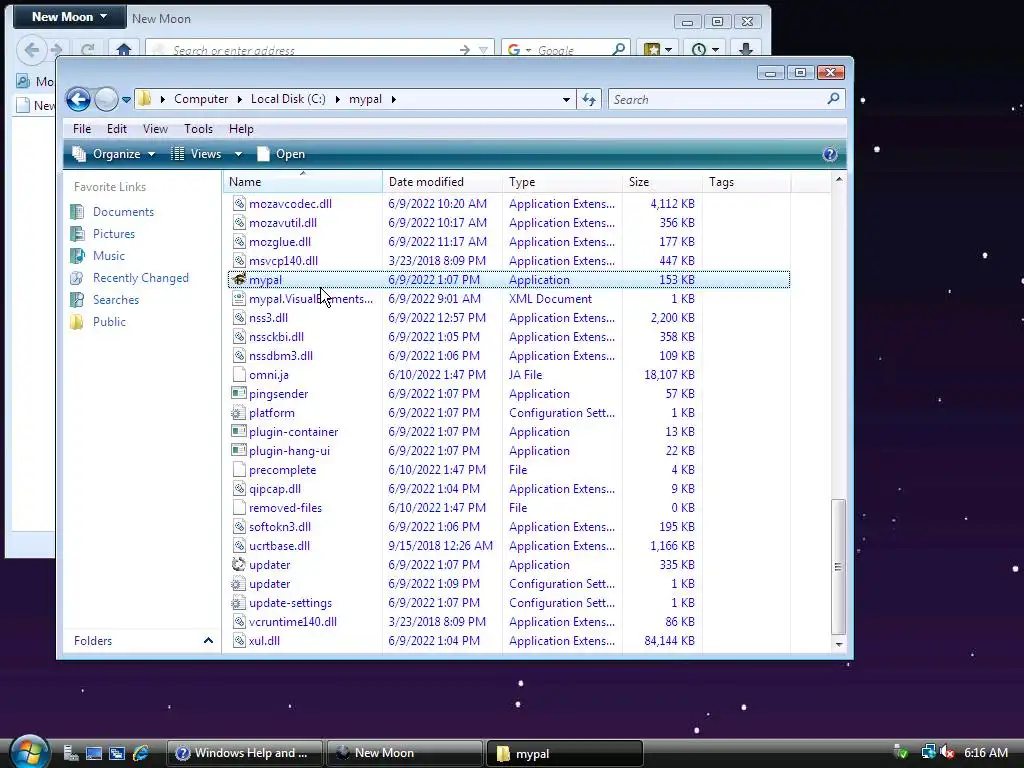The height and width of the screenshot is (768, 1024).
Task: Click the Public folder icon in sidebar
Action: [x=77, y=322]
